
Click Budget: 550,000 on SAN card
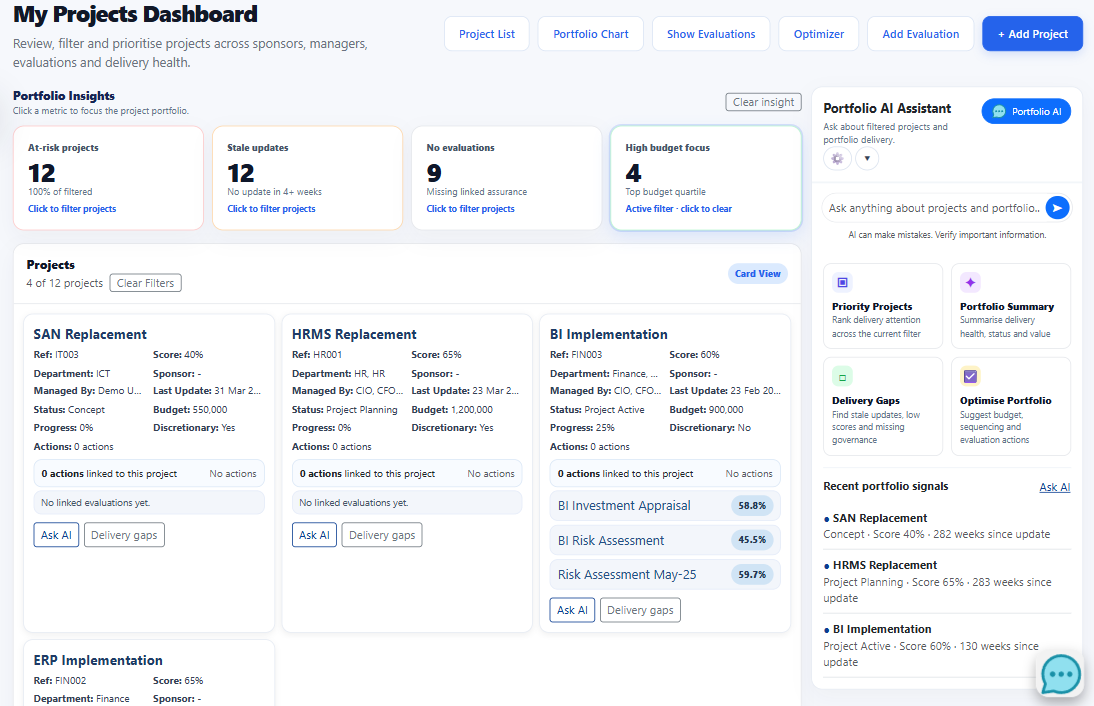(190, 410)
